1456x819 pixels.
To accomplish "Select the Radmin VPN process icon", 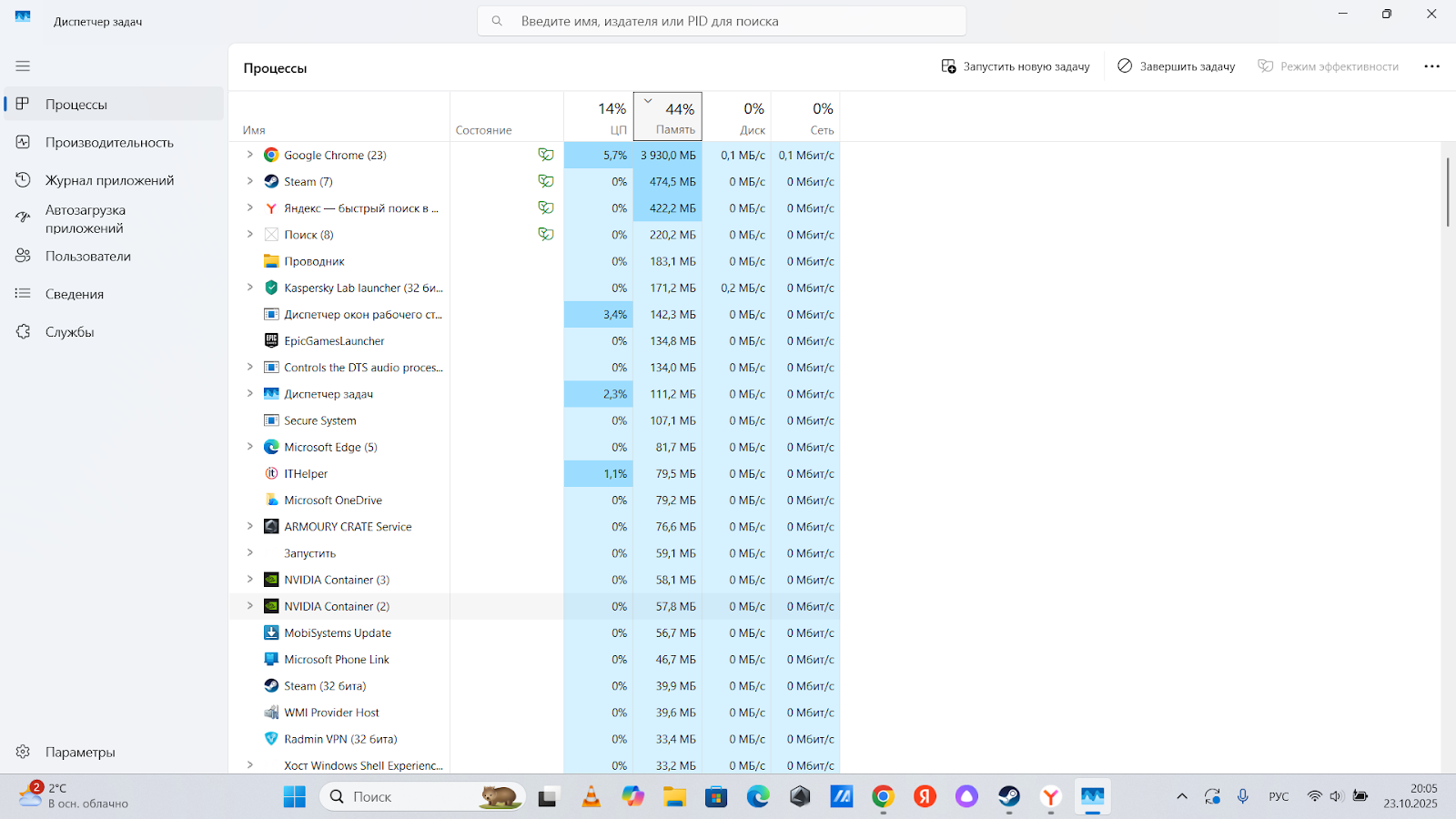I will (271, 739).
